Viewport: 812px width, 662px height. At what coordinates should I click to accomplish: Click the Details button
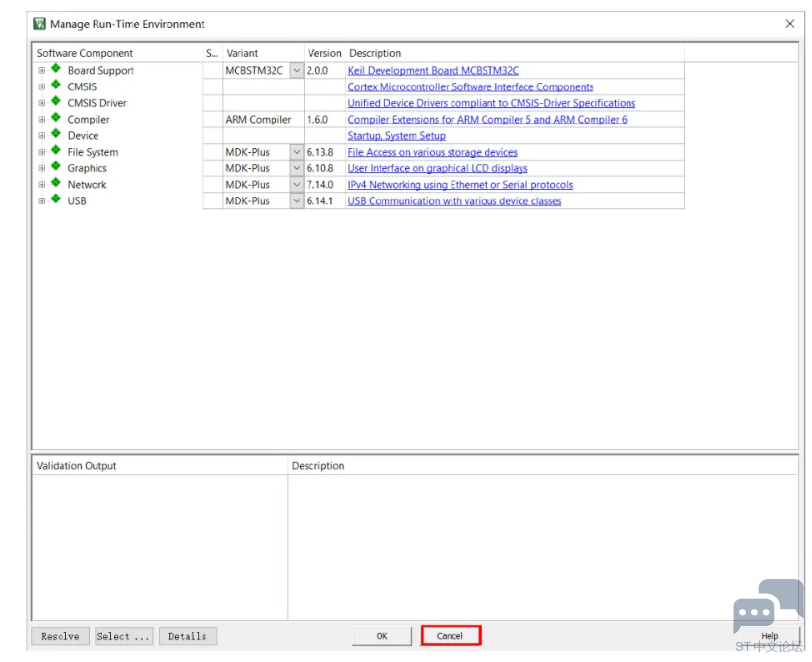187,636
